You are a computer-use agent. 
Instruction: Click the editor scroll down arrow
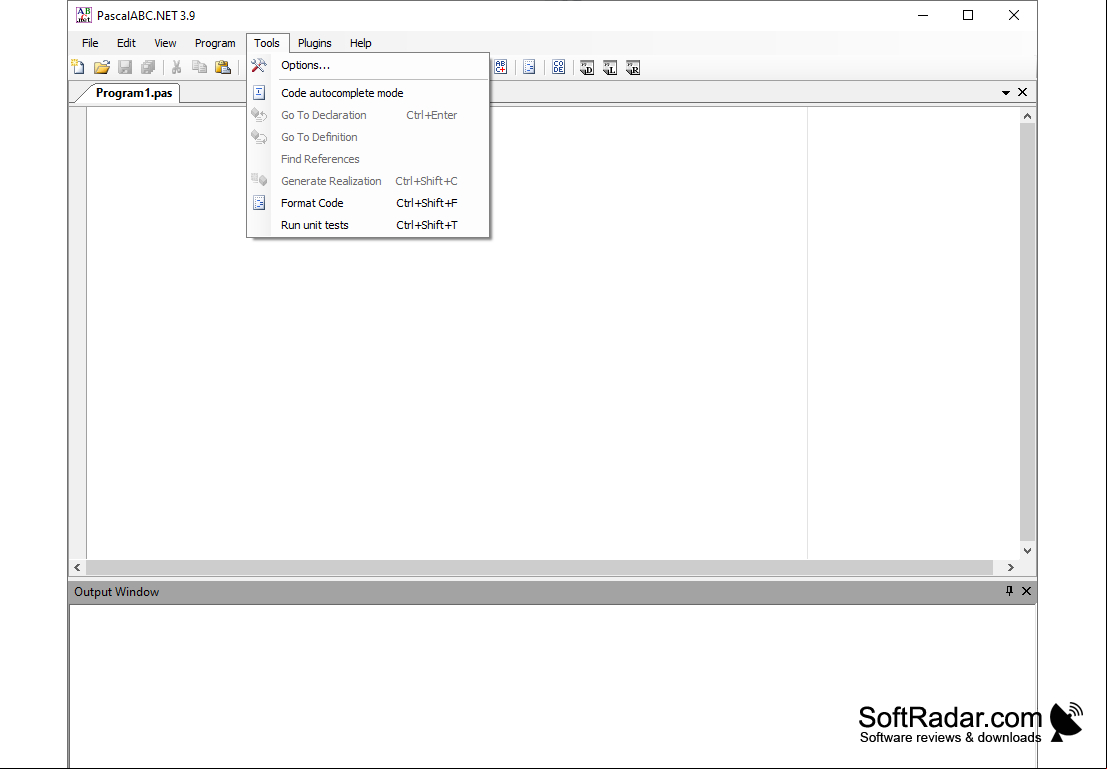[x=1027, y=551]
